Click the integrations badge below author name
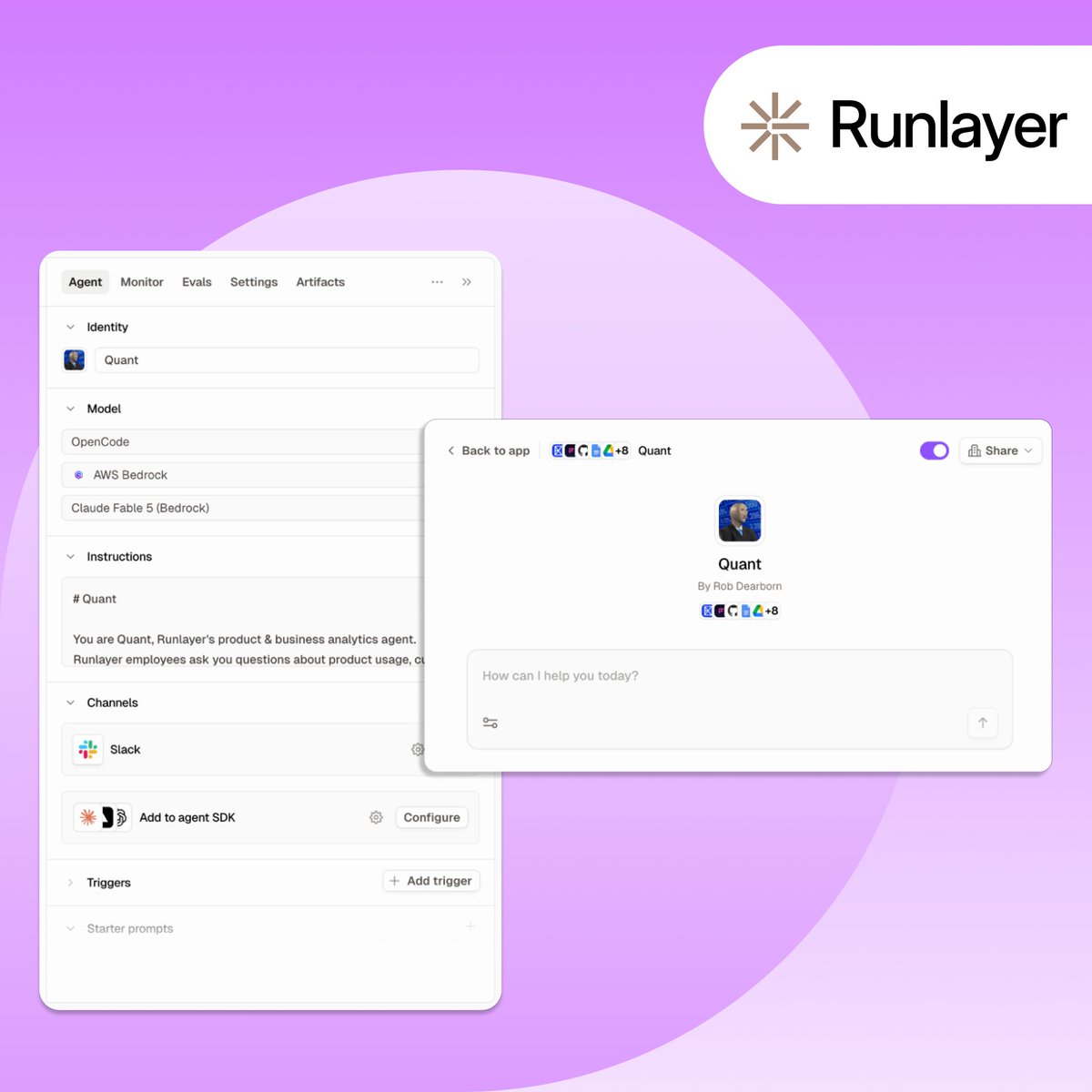1092x1092 pixels. (x=740, y=611)
